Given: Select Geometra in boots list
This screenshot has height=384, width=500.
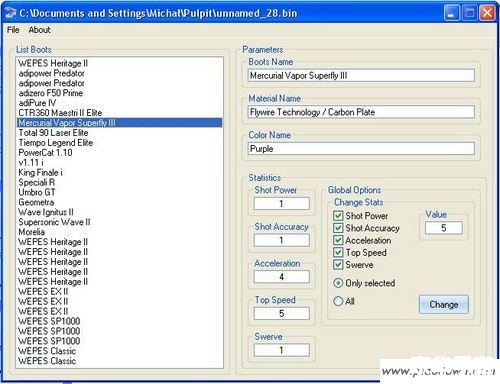Looking at the screenshot, I should point(119,202).
